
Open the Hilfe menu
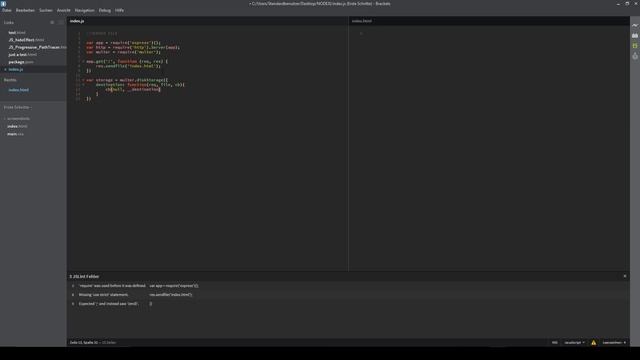[119, 10]
